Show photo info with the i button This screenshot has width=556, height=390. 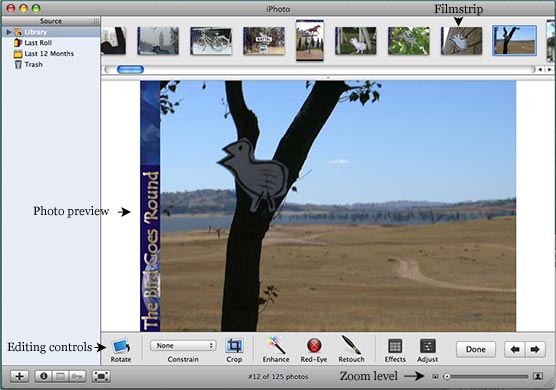(x=44, y=377)
